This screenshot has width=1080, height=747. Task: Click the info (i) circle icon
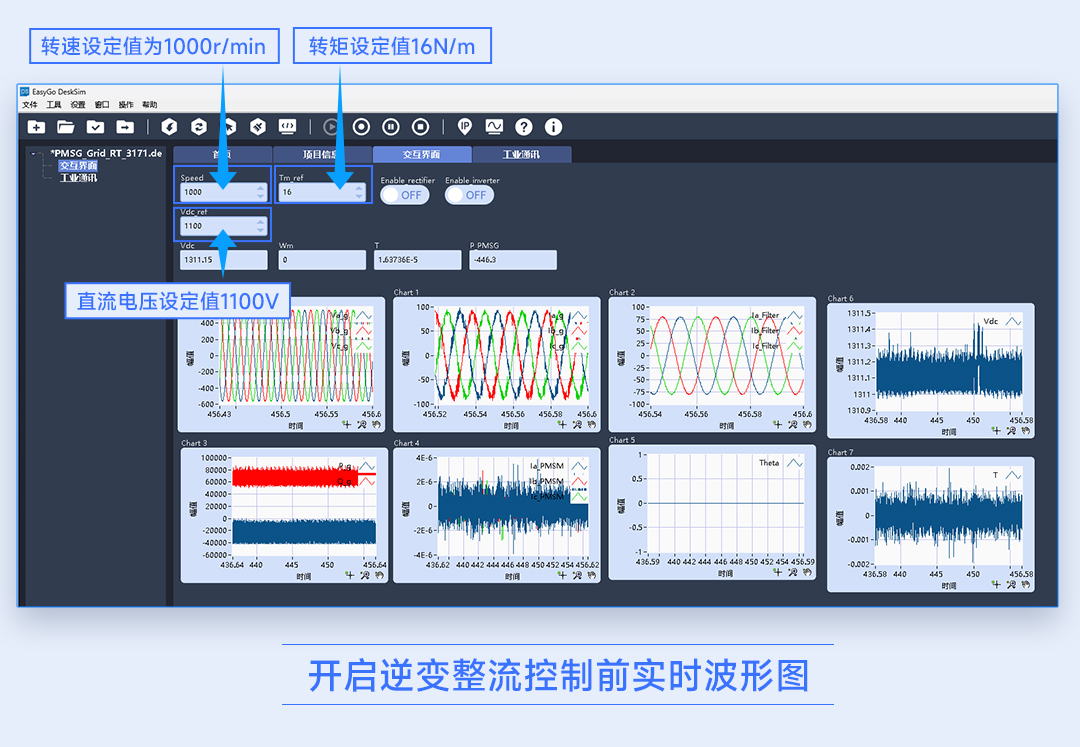553,127
